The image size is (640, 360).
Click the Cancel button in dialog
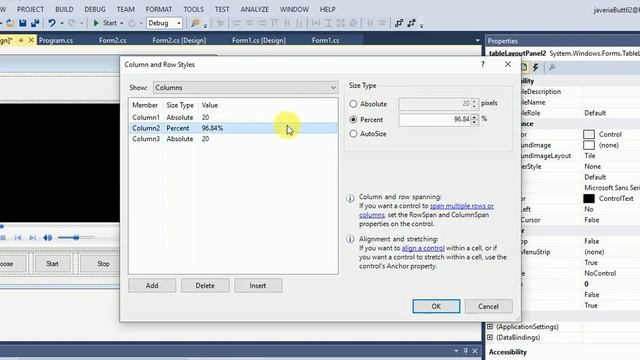pos(489,306)
